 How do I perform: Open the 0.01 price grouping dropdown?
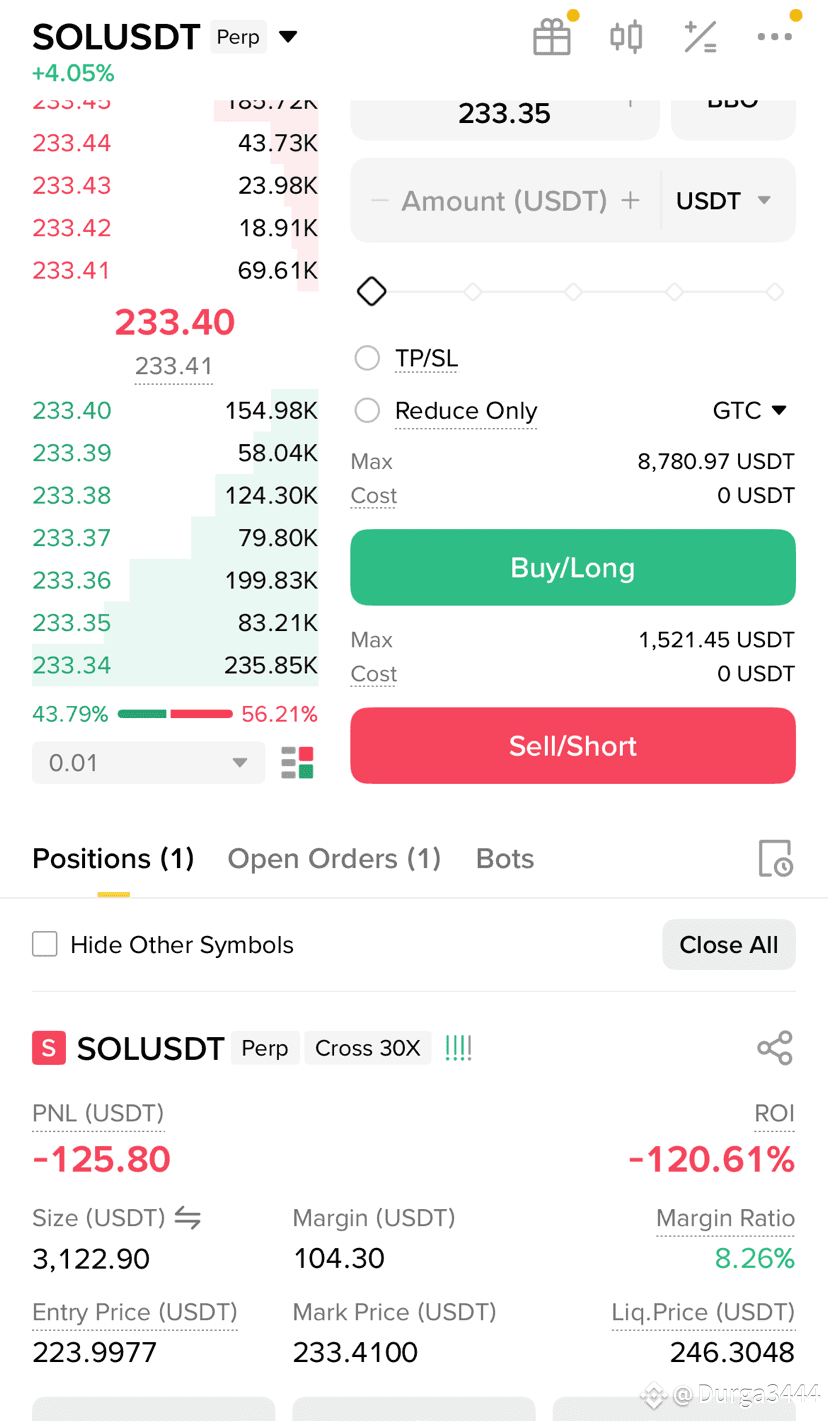(x=148, y=763)
